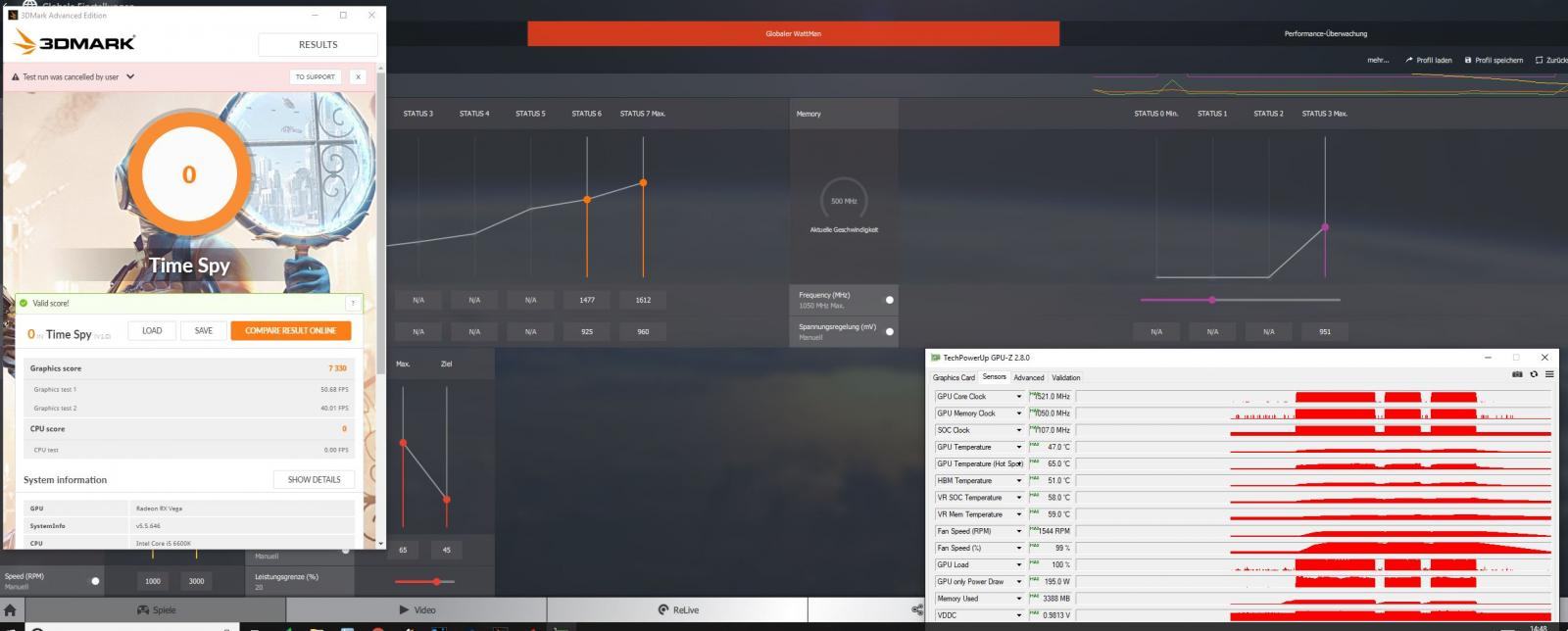Click STATUS 6 voltage field 925
Viewport: 1568px width, 631px height.
tap(587, 331)
